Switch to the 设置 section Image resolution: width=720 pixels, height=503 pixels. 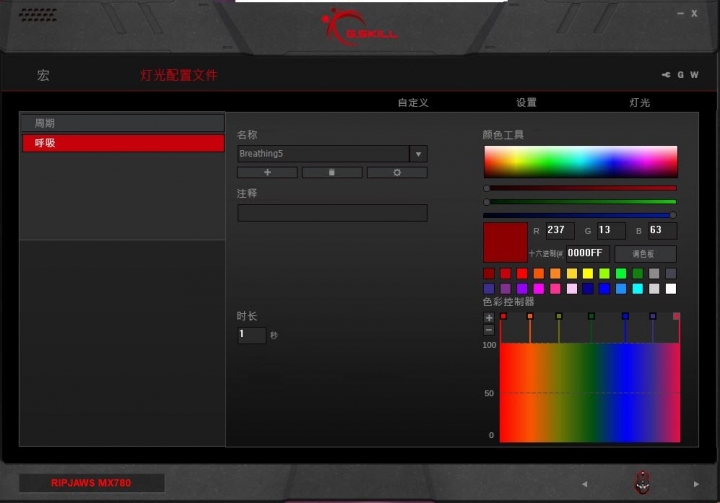pyautogui.click(x=526, y=102)
